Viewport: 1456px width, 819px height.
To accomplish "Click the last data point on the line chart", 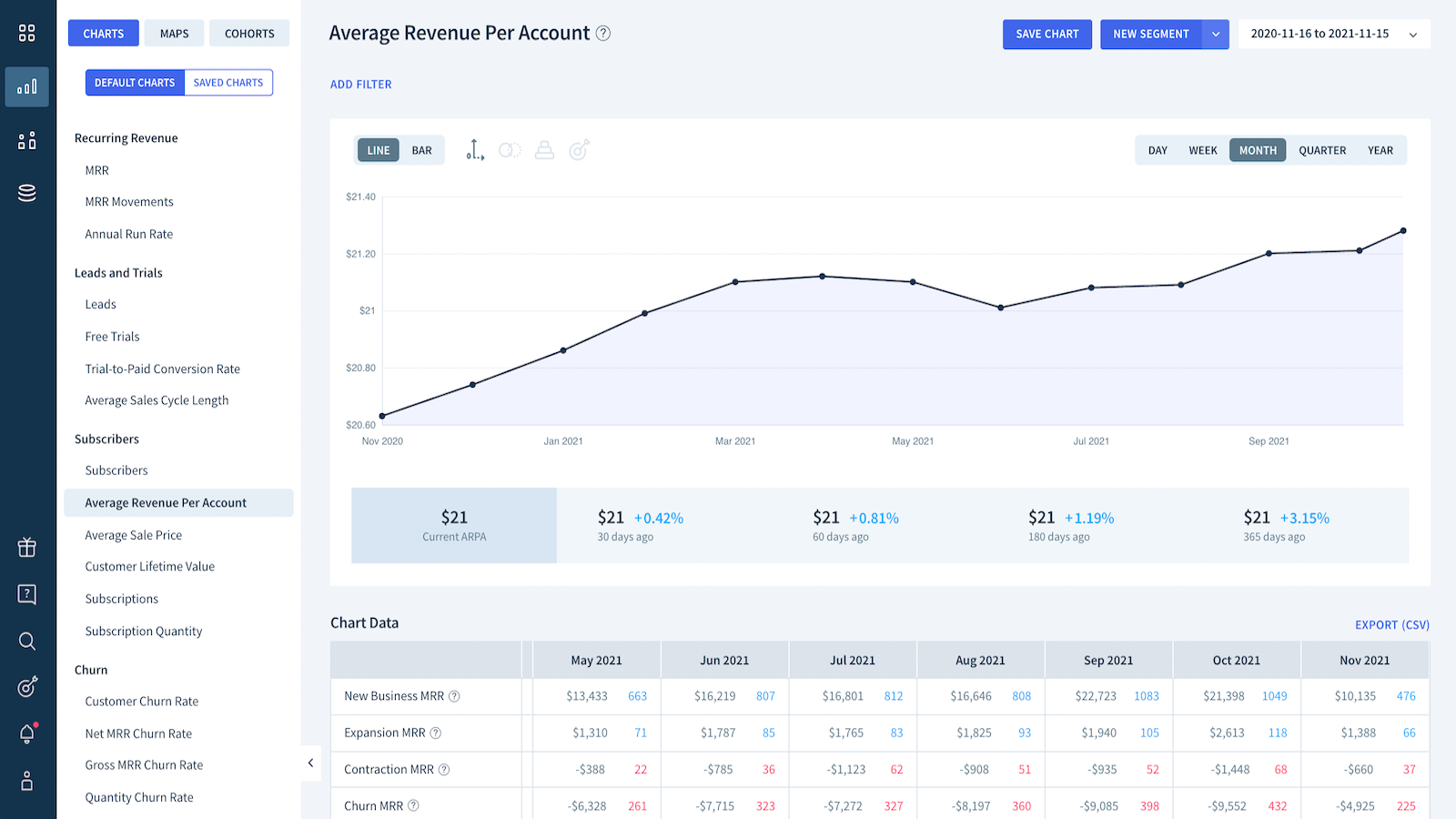I will pyautogui.click(x=1403, y=231).
